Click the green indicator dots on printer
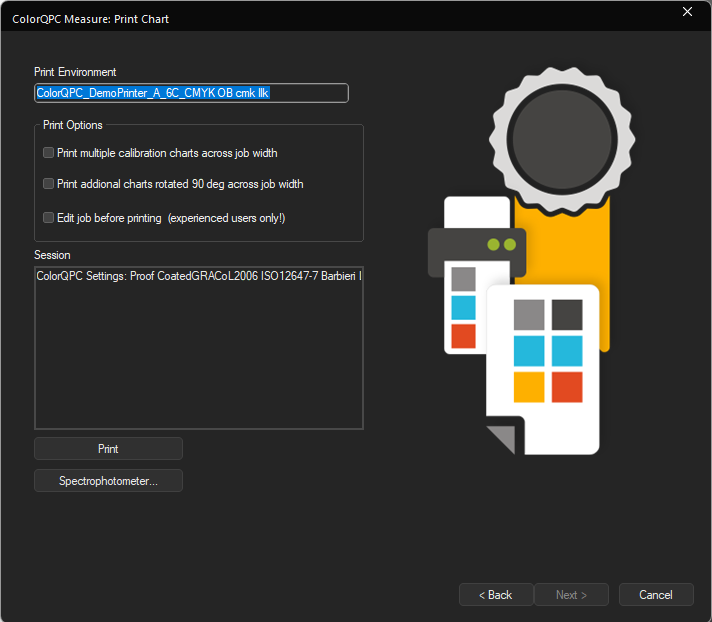Screen dimensions: 712x622 (x=501, y=245)
